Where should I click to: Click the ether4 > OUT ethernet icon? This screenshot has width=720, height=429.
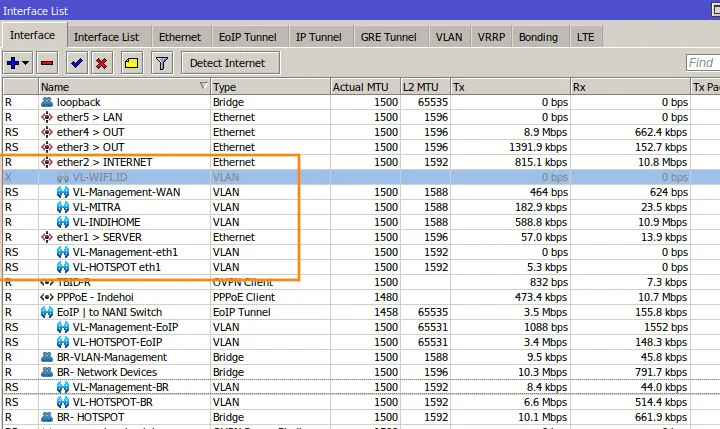47,132
